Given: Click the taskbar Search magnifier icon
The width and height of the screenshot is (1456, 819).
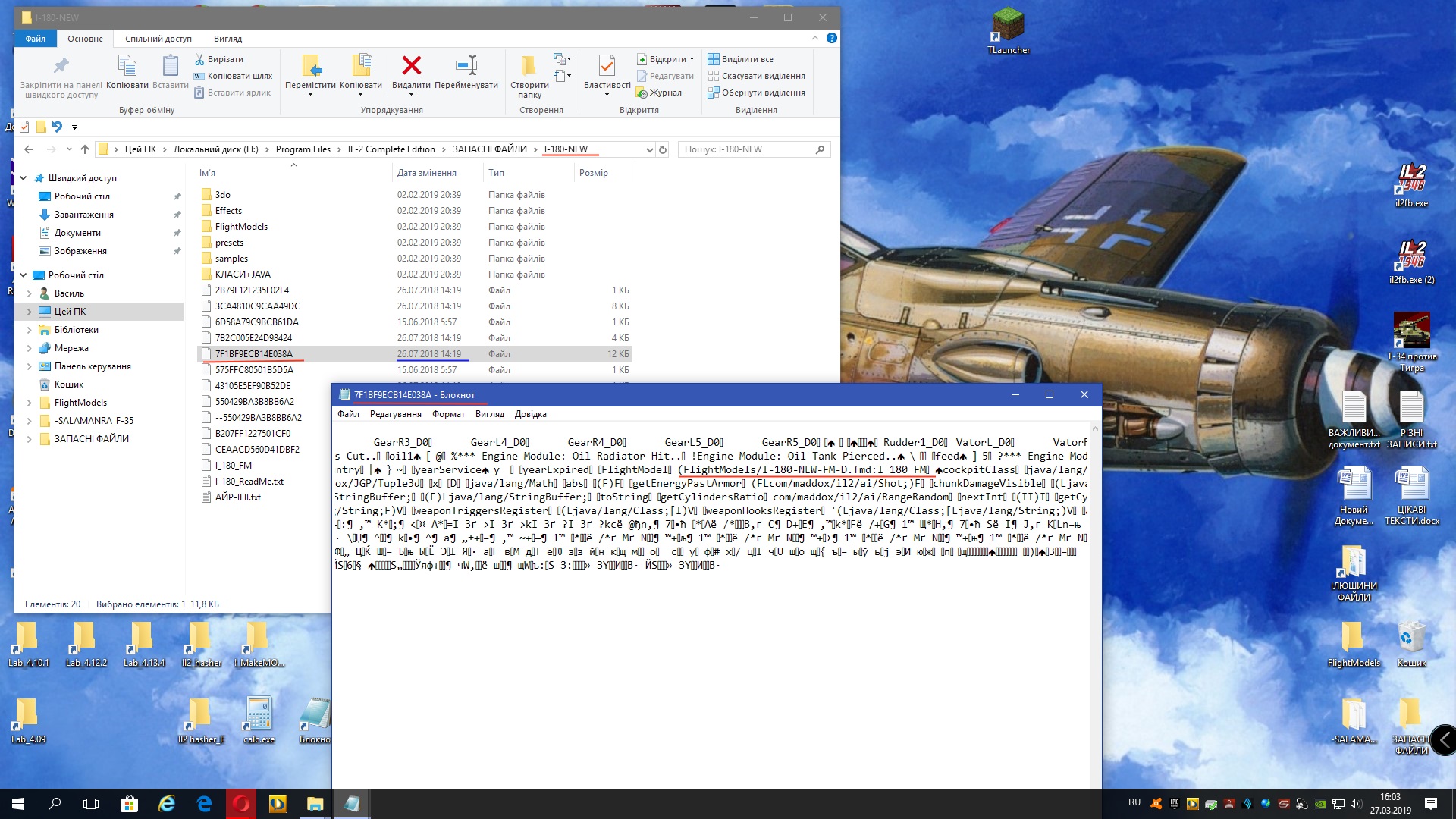Looking at the screenshot, I should (55, 804).
